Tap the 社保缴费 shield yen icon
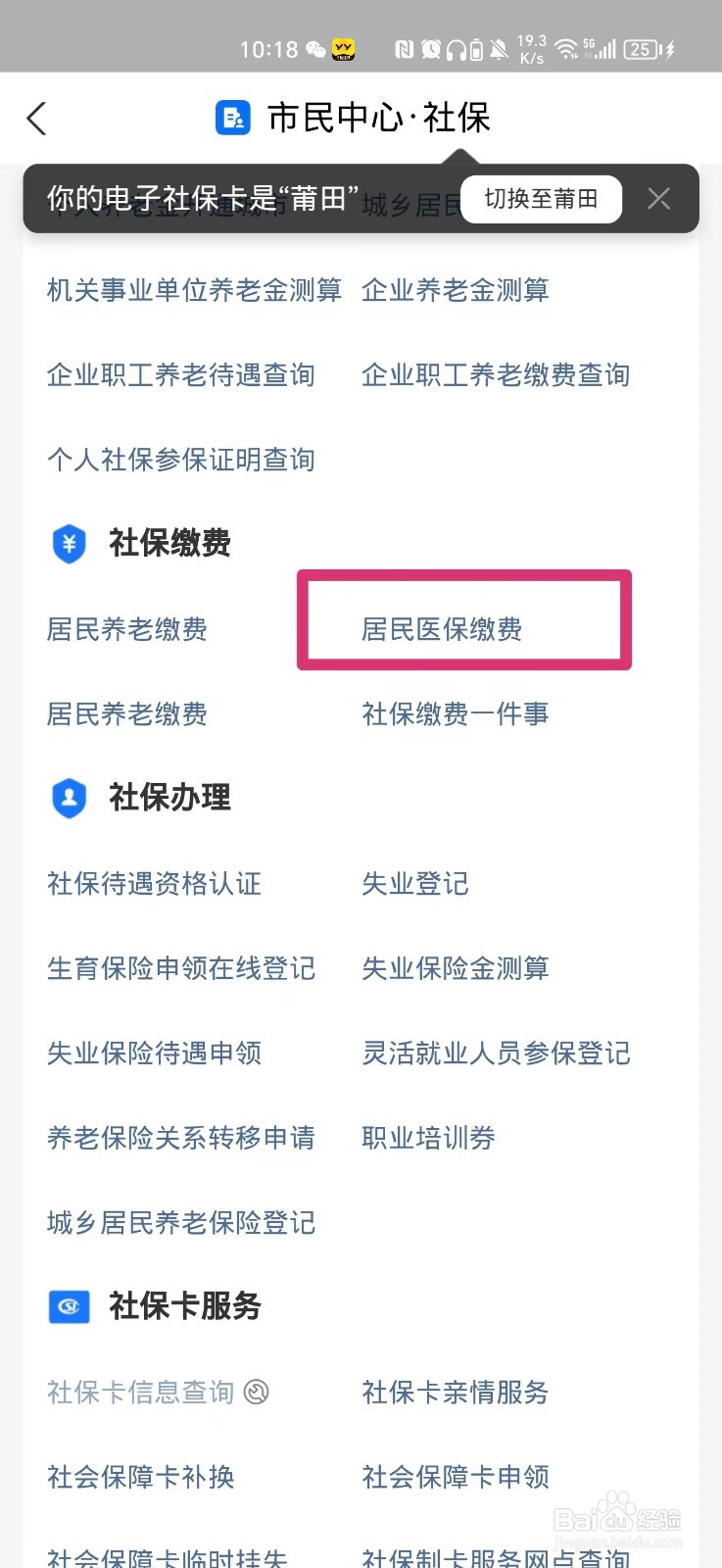This screenshot has width=722, height=1568. click(69, 543)
